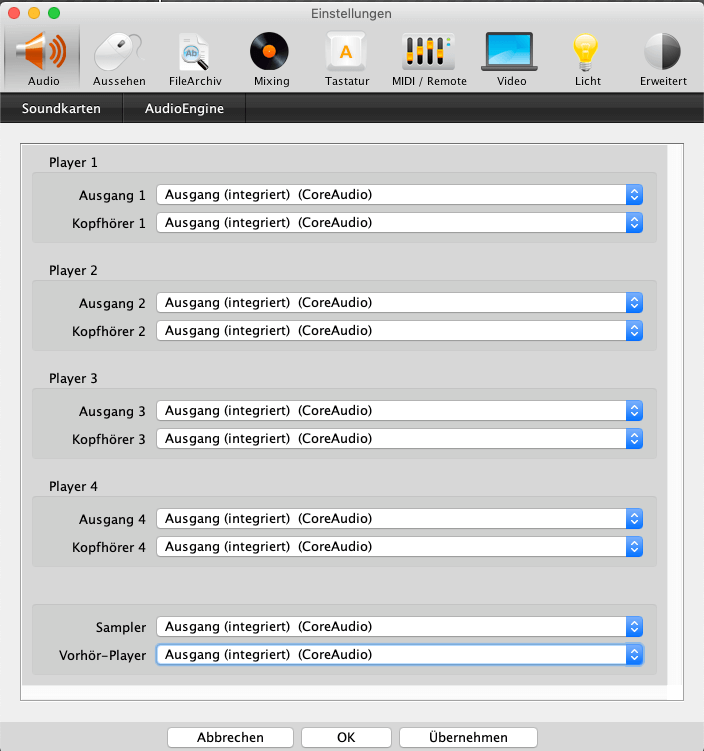Apply changes with the Übernehmen button
Viewport: 704px width, 751px height.
(468, 737)
